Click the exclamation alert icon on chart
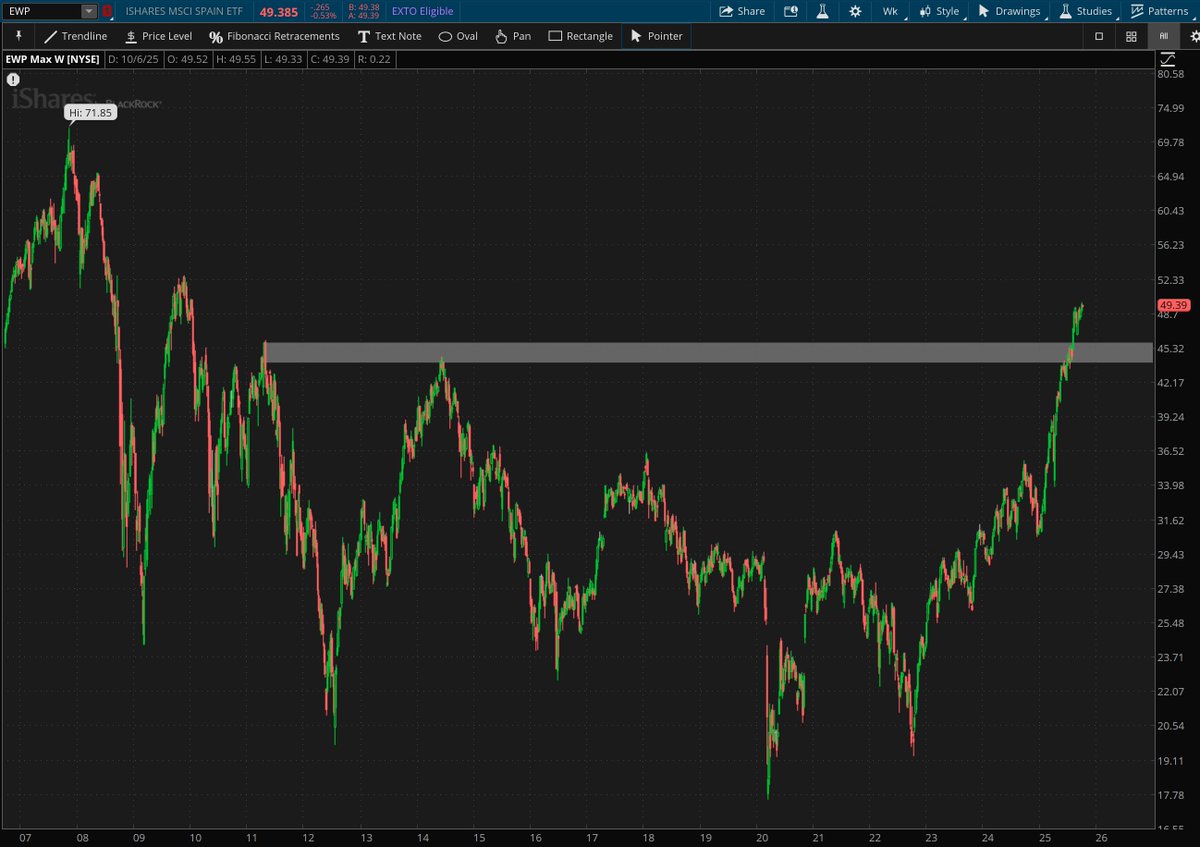The width and height of the screenshot is (1200, 847). (x=13, y=79)
